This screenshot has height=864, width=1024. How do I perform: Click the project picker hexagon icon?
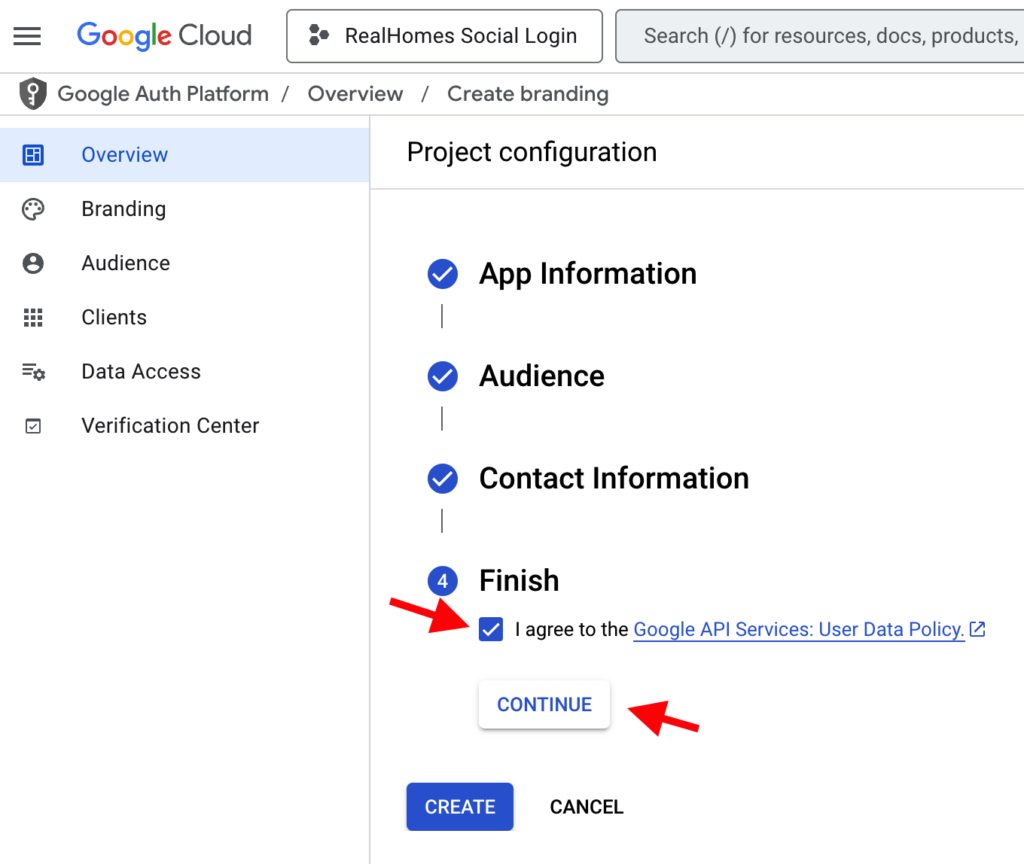pos(319,35)
